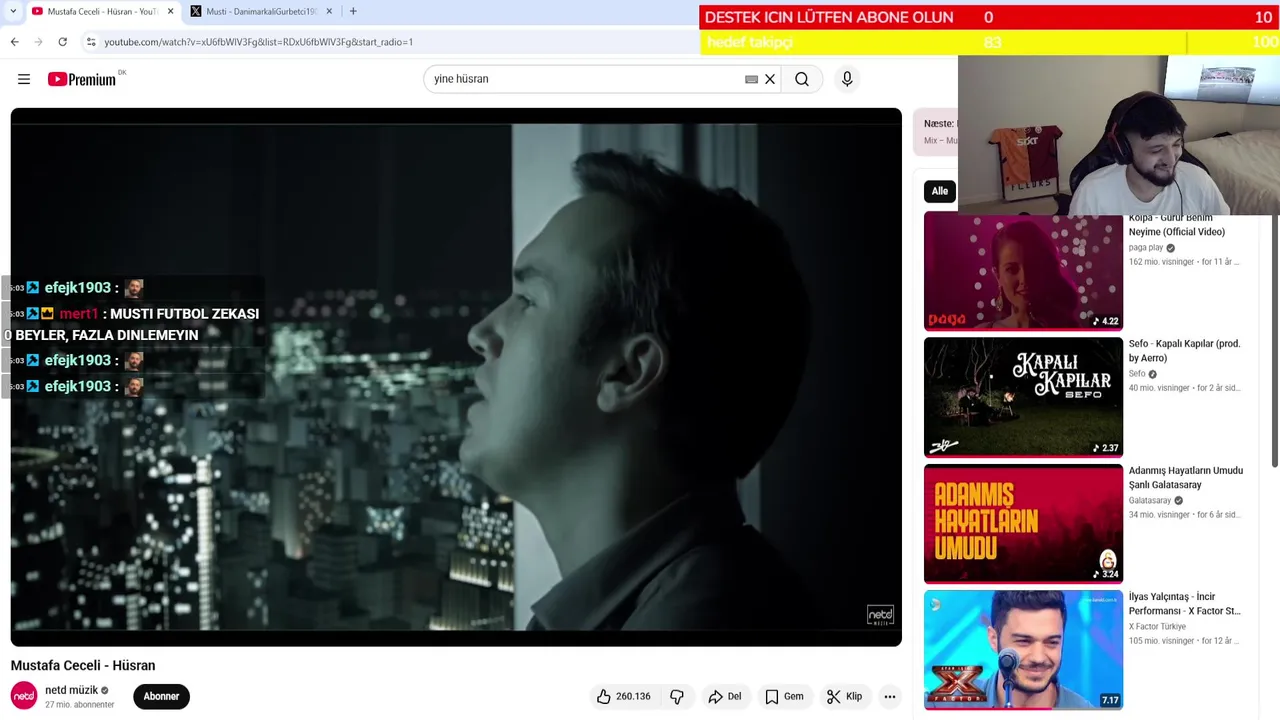This screenshot has height=720, width=1280.
Task: Create a clip with Klip button
Action: click(x=844, y=697)
